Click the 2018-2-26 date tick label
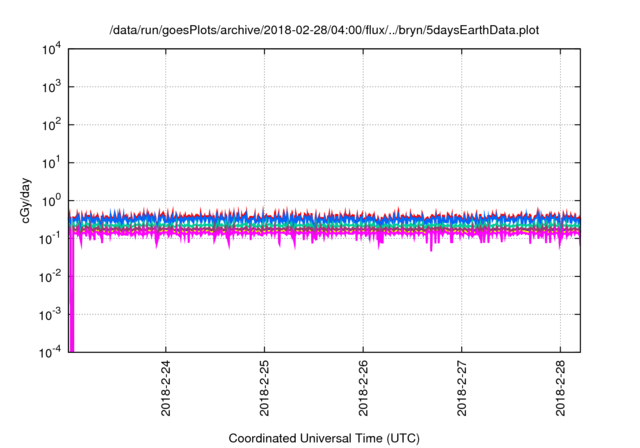 click(363, 388)
